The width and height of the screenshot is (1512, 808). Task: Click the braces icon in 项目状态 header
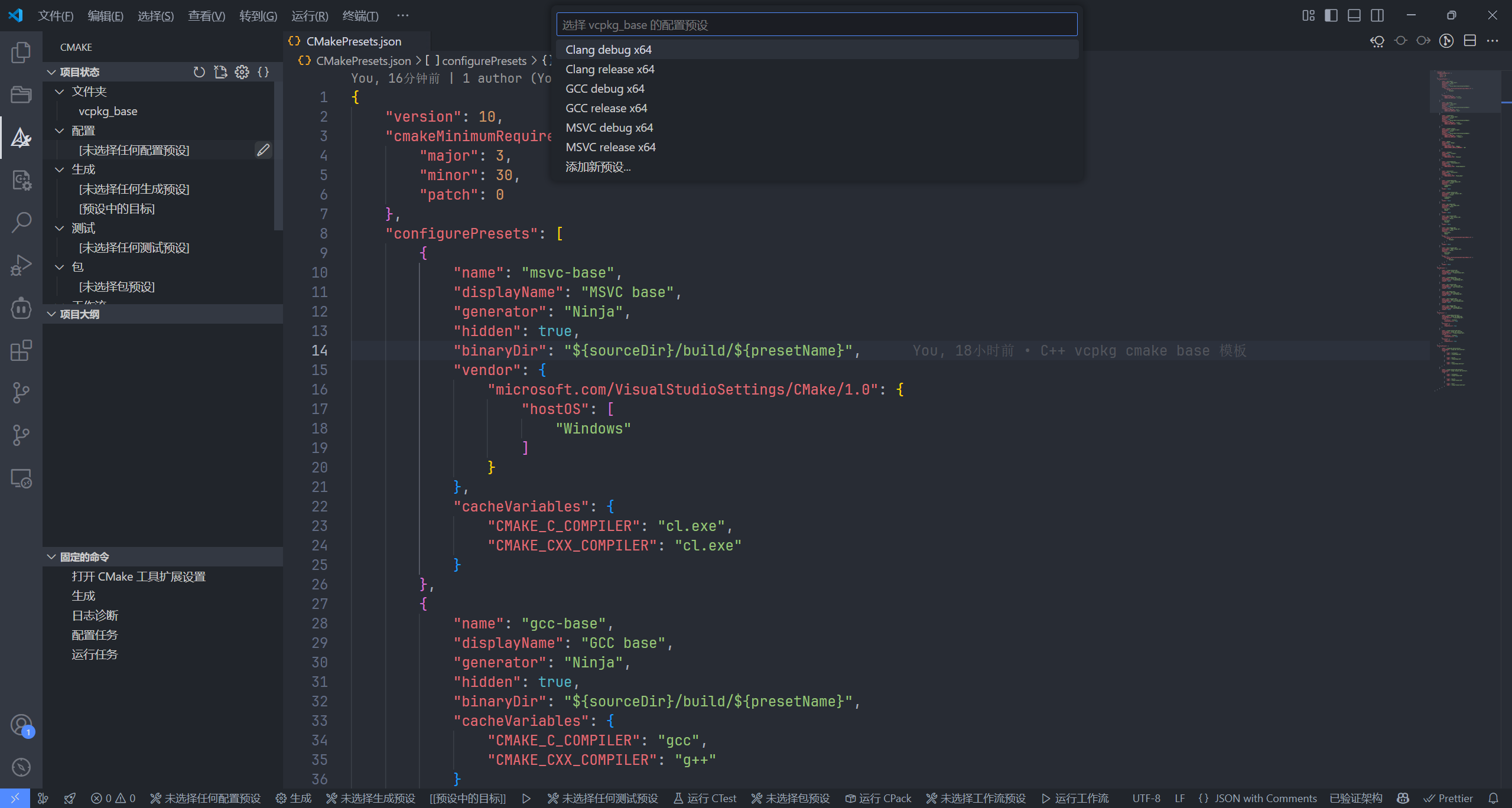pyautogui.click(x=263, y=72)
